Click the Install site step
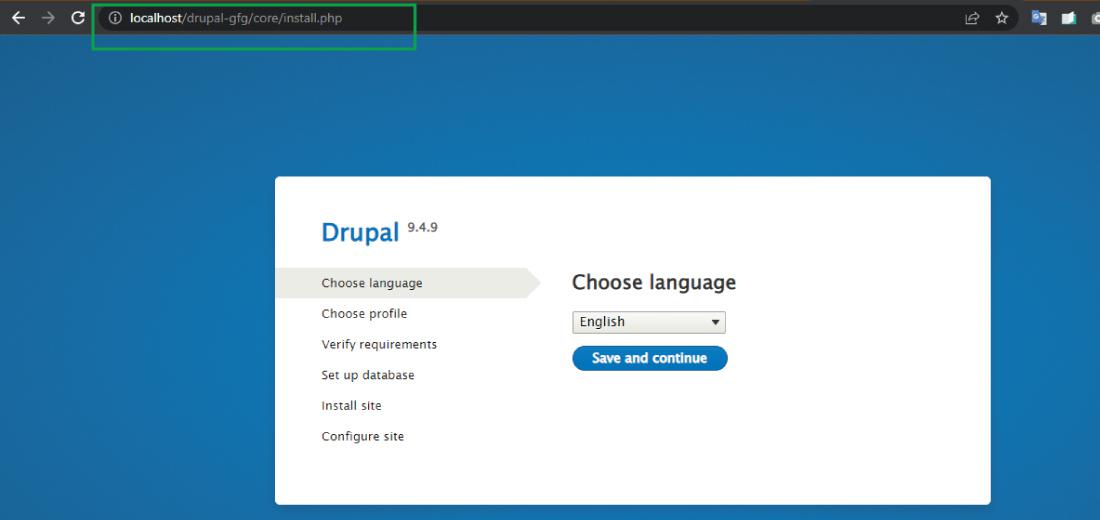Image resolution: width=1100 pixels, height=520 pixels. tap(351, 406)
